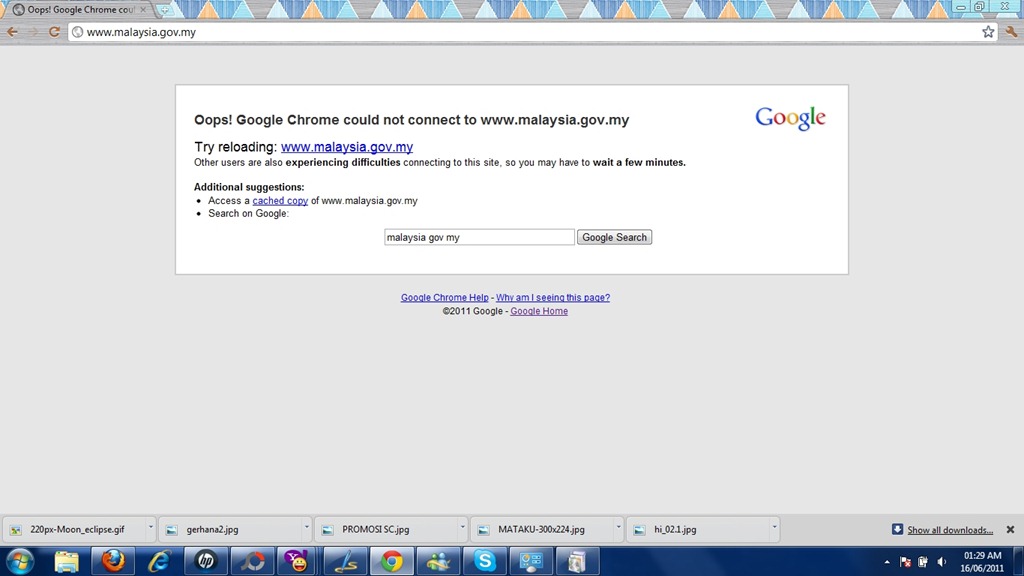Expand options arrow for hi_02.1.jpg download
Screen dimensions: 1024x576
click(775, 526)
